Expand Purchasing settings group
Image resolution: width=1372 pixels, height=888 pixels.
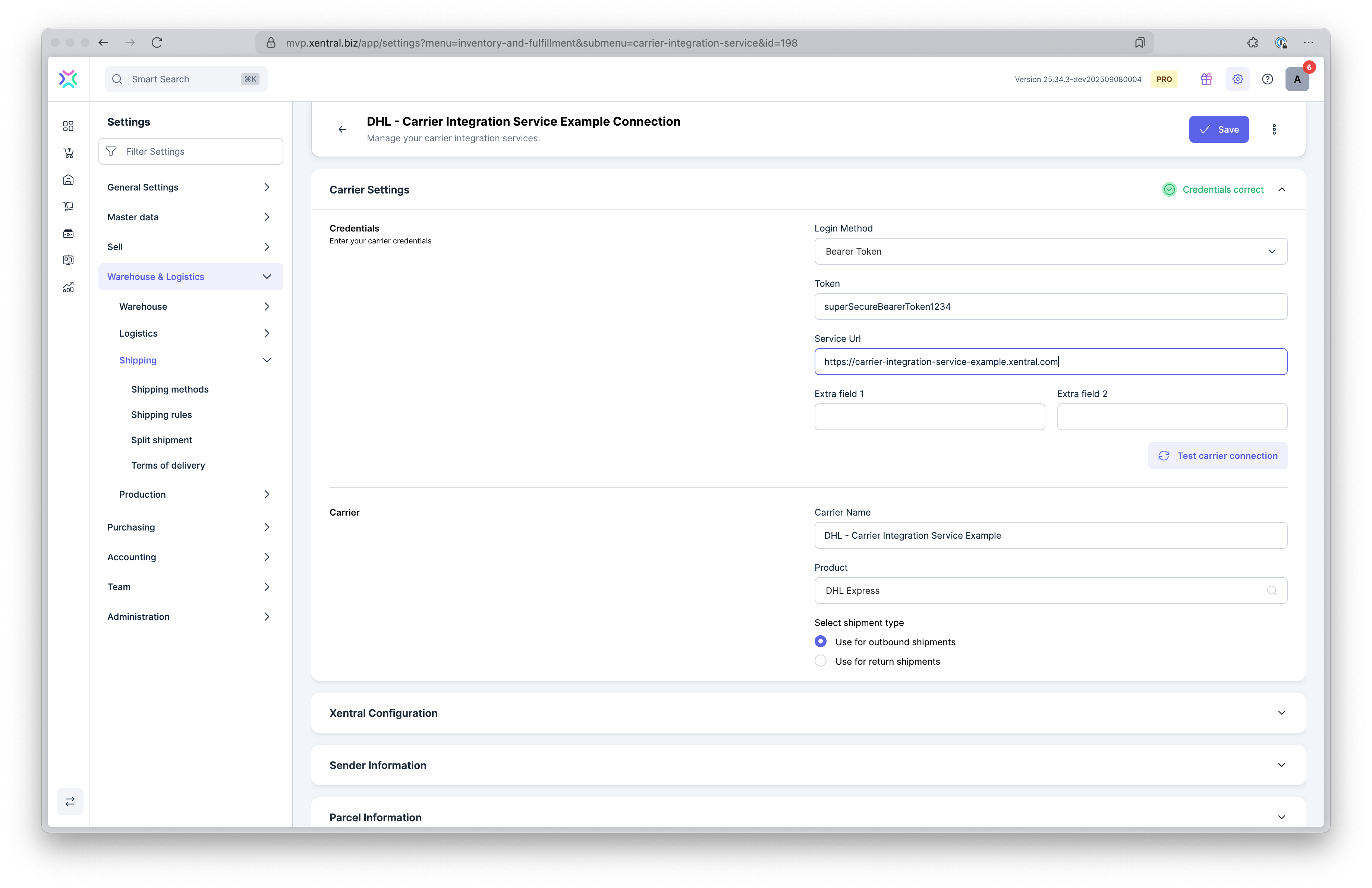tap(190, 527)
